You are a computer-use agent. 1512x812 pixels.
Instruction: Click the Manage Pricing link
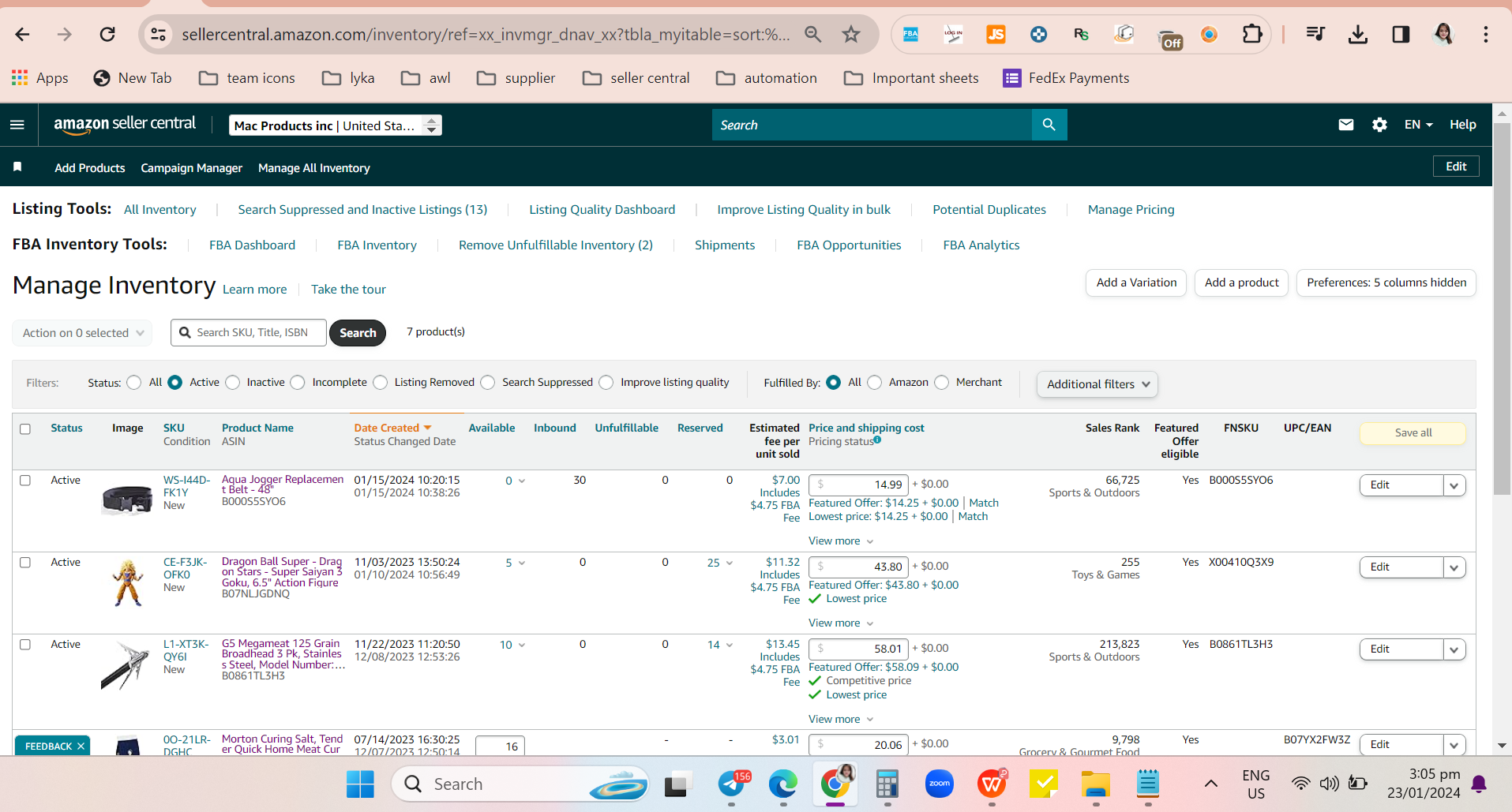1131,210
